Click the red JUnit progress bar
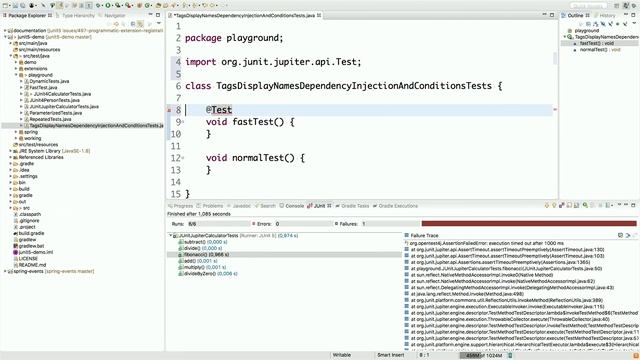 coord(529,223)
